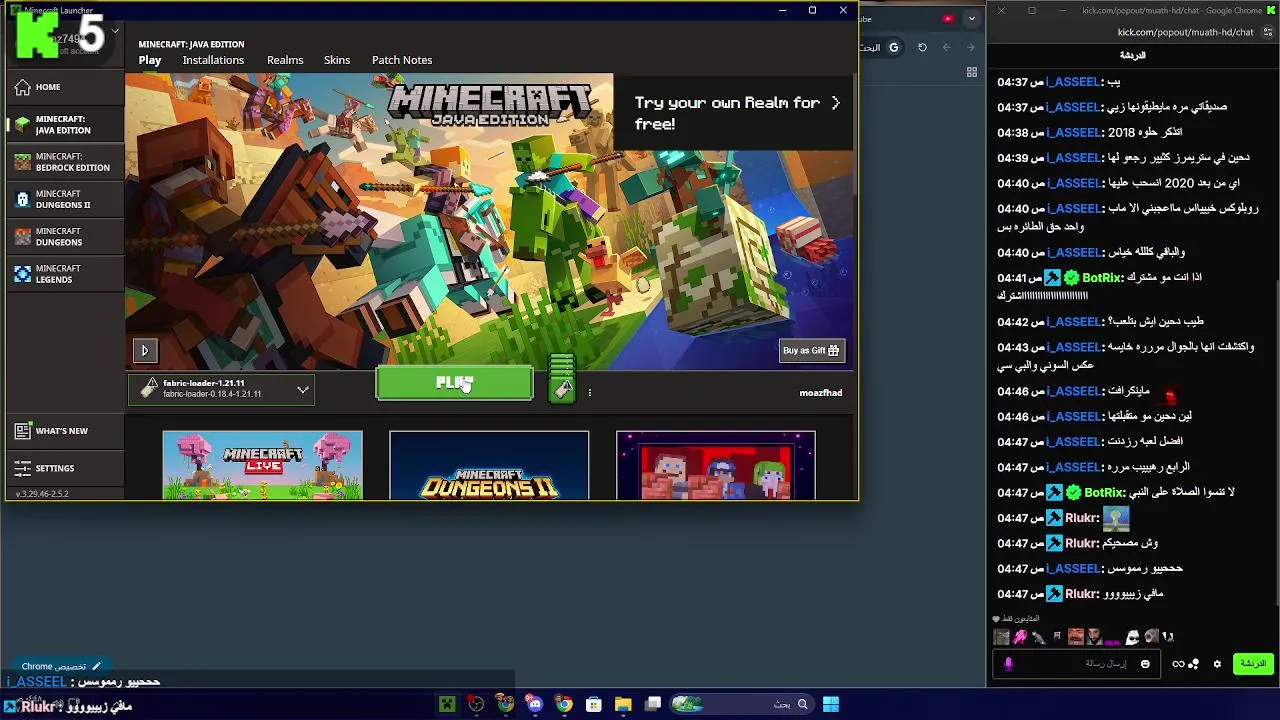
Task: Click the YouTube tab icon in background Chrome
Action: (x=947, y=18)
